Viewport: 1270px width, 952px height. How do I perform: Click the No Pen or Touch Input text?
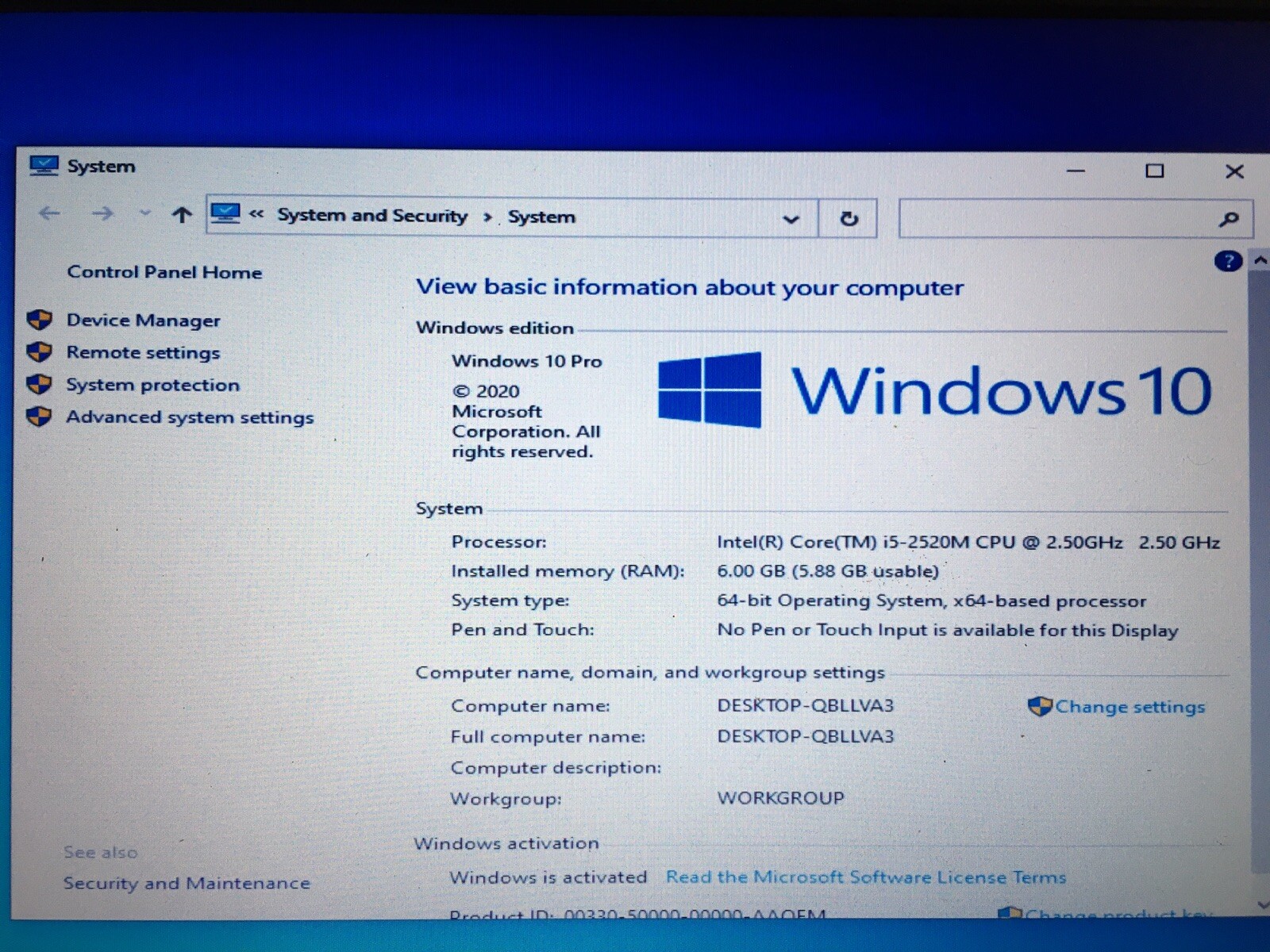pos(948,630)
